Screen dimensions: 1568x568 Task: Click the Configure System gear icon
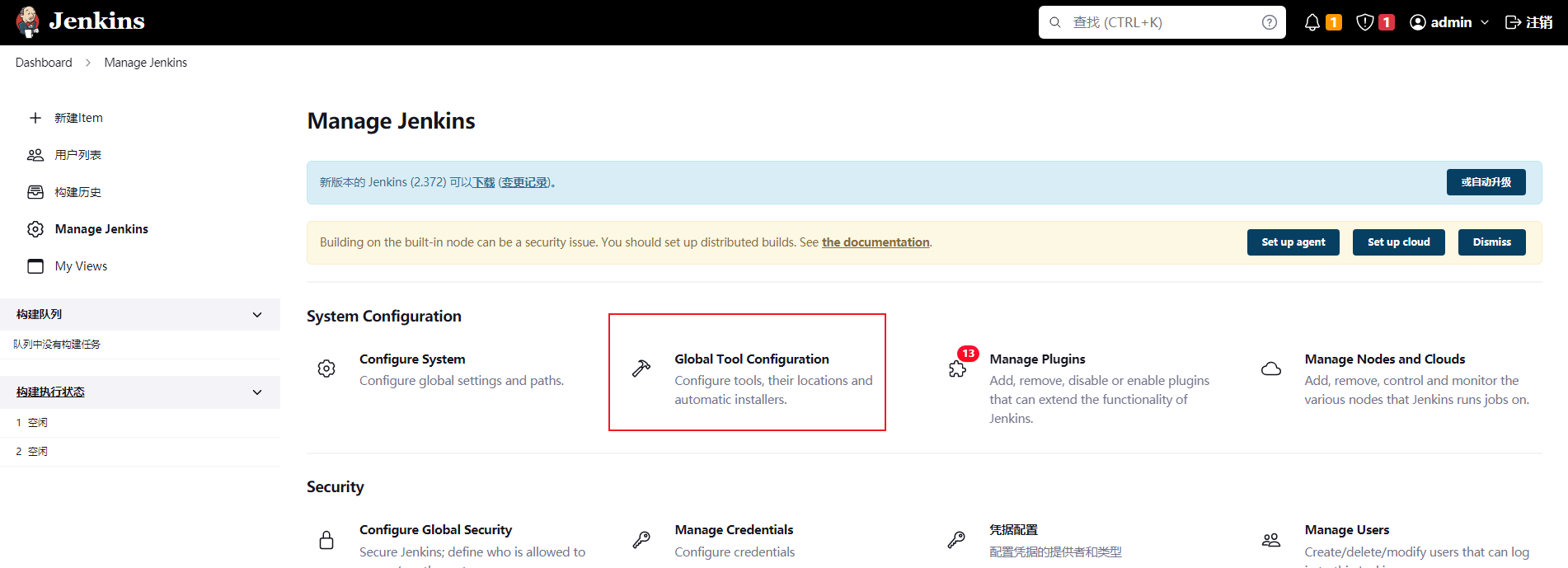pos(326,368)
